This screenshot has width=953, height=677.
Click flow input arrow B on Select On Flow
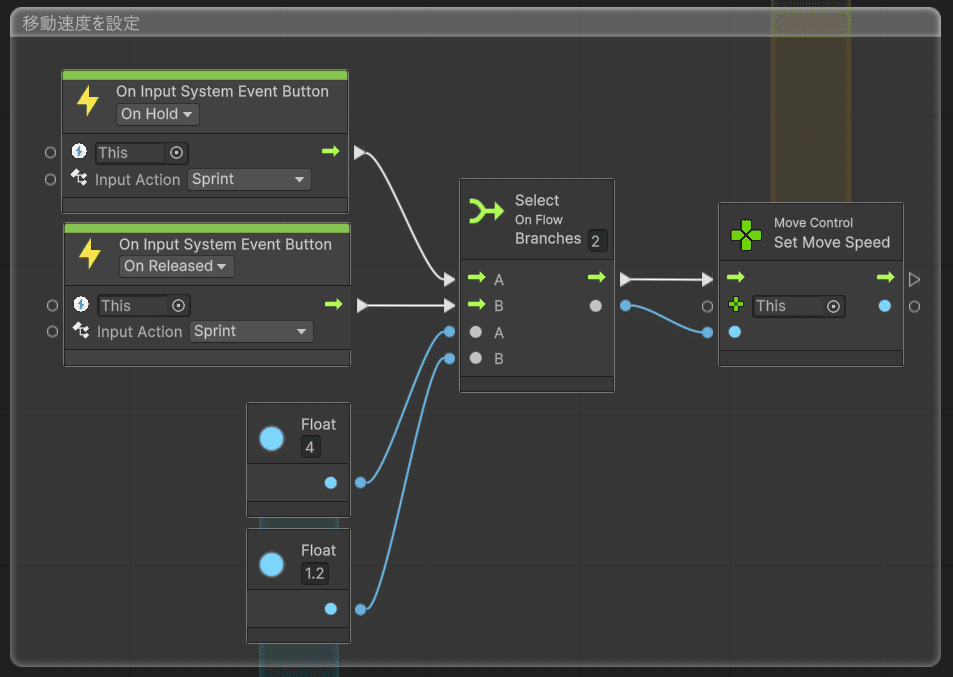[476, 304]
